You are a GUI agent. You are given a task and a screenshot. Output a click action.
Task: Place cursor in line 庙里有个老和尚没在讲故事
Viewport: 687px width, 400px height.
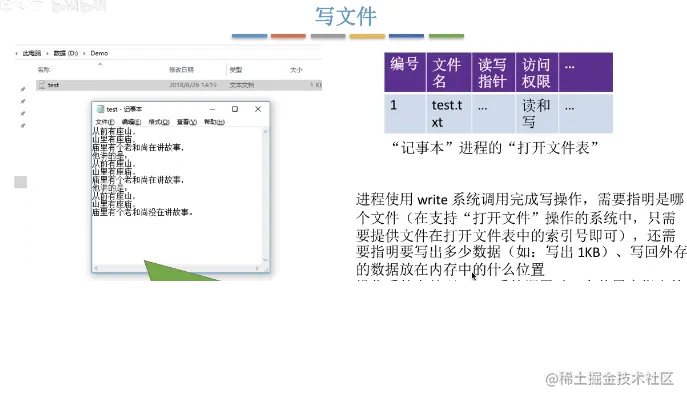tap(142, 212)
